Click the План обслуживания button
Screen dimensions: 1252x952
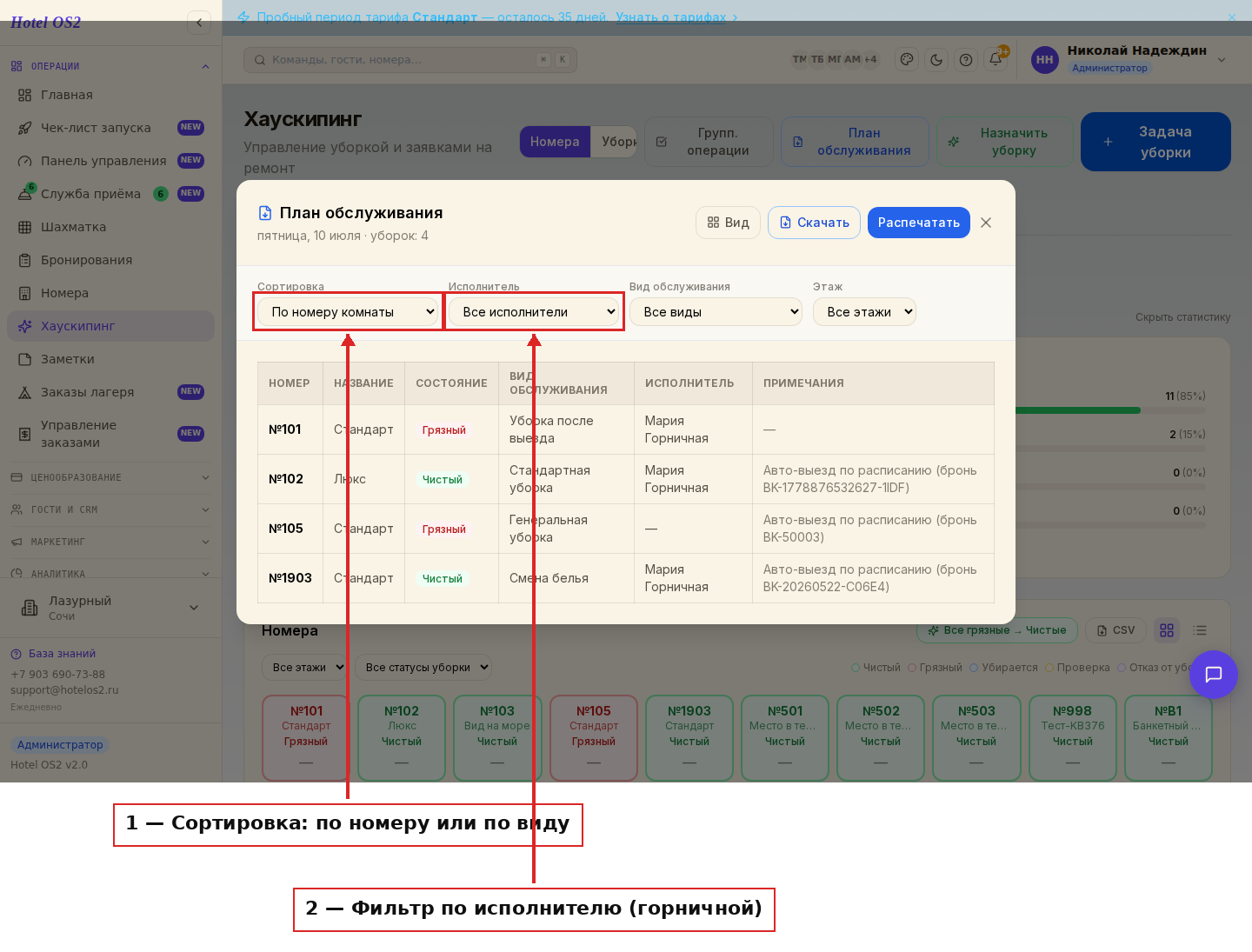855,142
